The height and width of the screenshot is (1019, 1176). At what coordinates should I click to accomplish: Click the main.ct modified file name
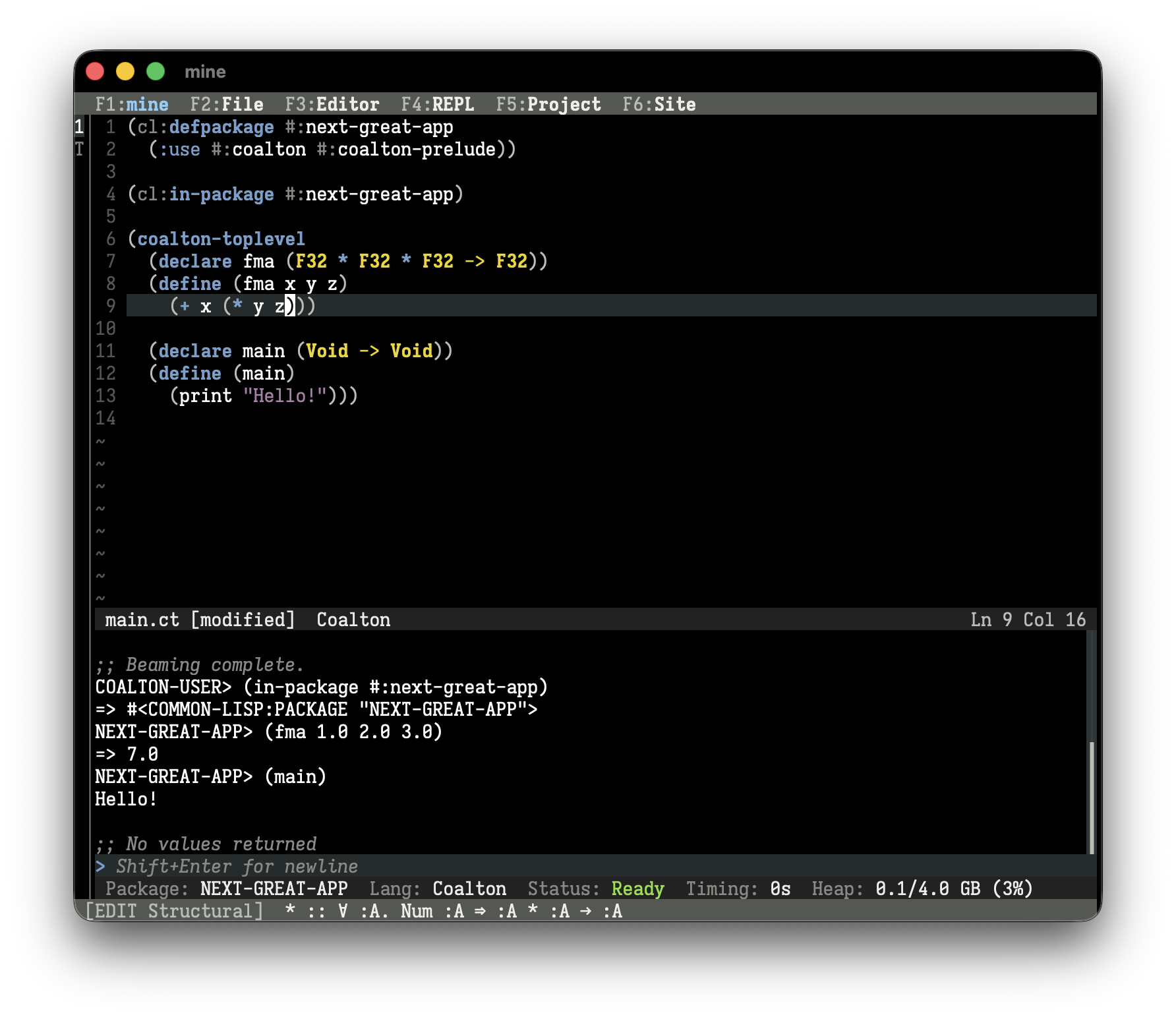coord(200,620)
